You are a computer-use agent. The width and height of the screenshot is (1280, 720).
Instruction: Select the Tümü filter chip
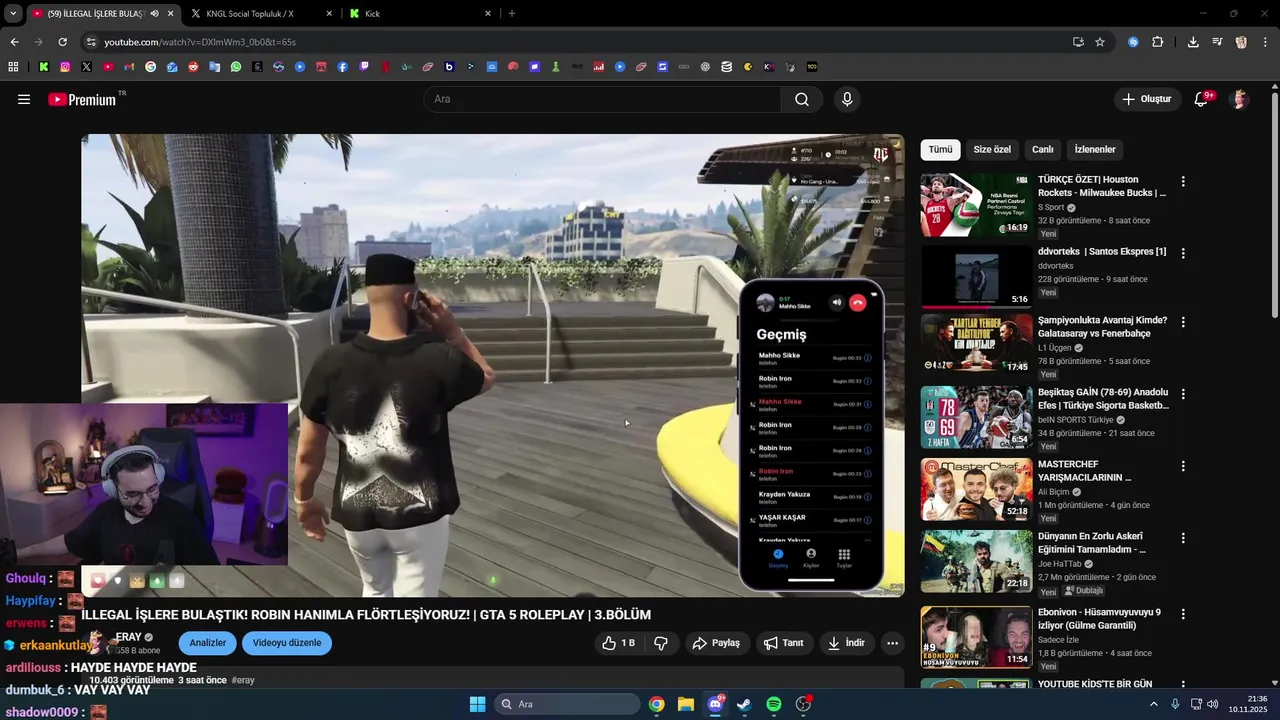pyautogui.click(x=941, y=150)
